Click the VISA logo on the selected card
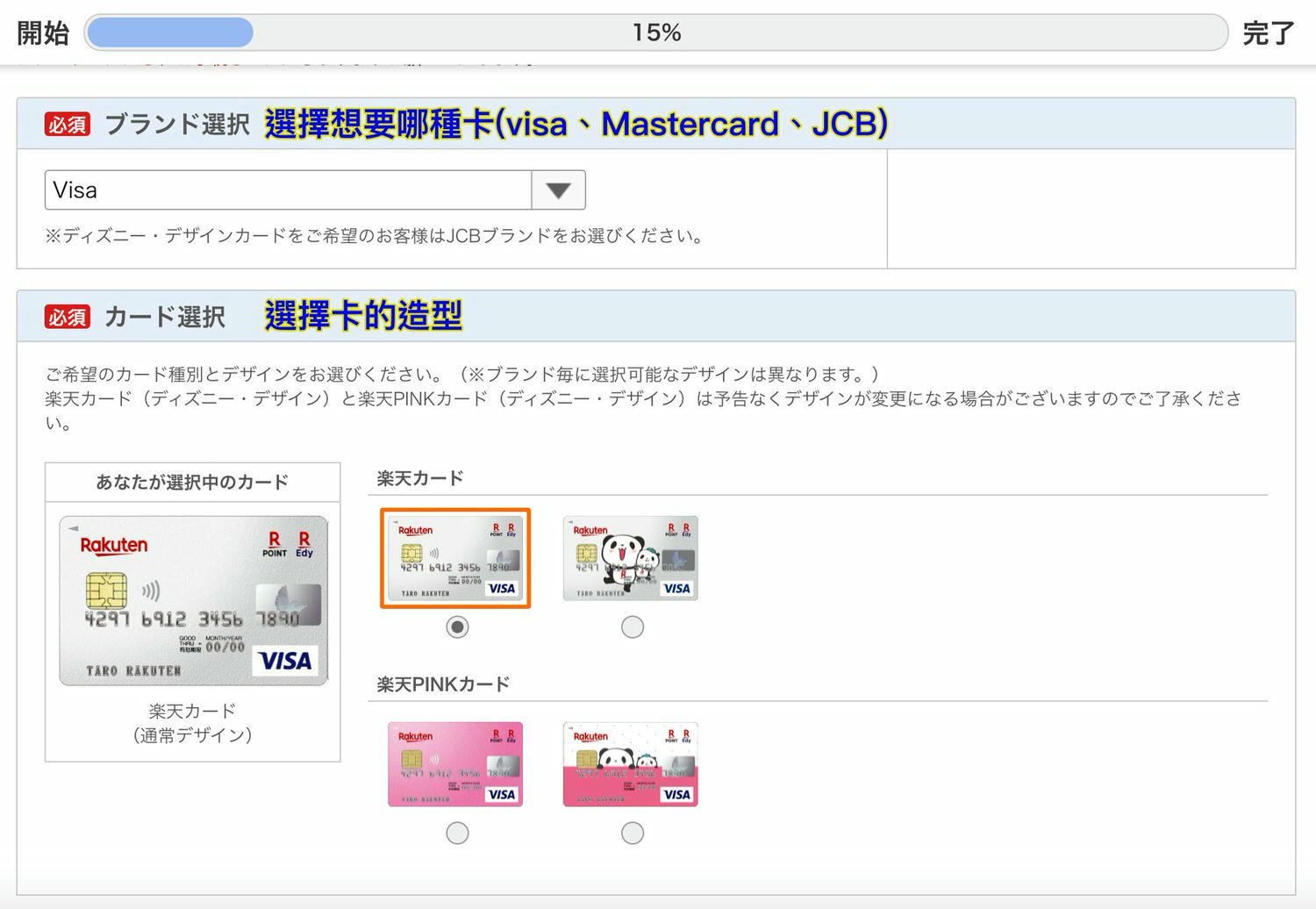The width and height of the screenshot is (1316, 909). (286, 662)
